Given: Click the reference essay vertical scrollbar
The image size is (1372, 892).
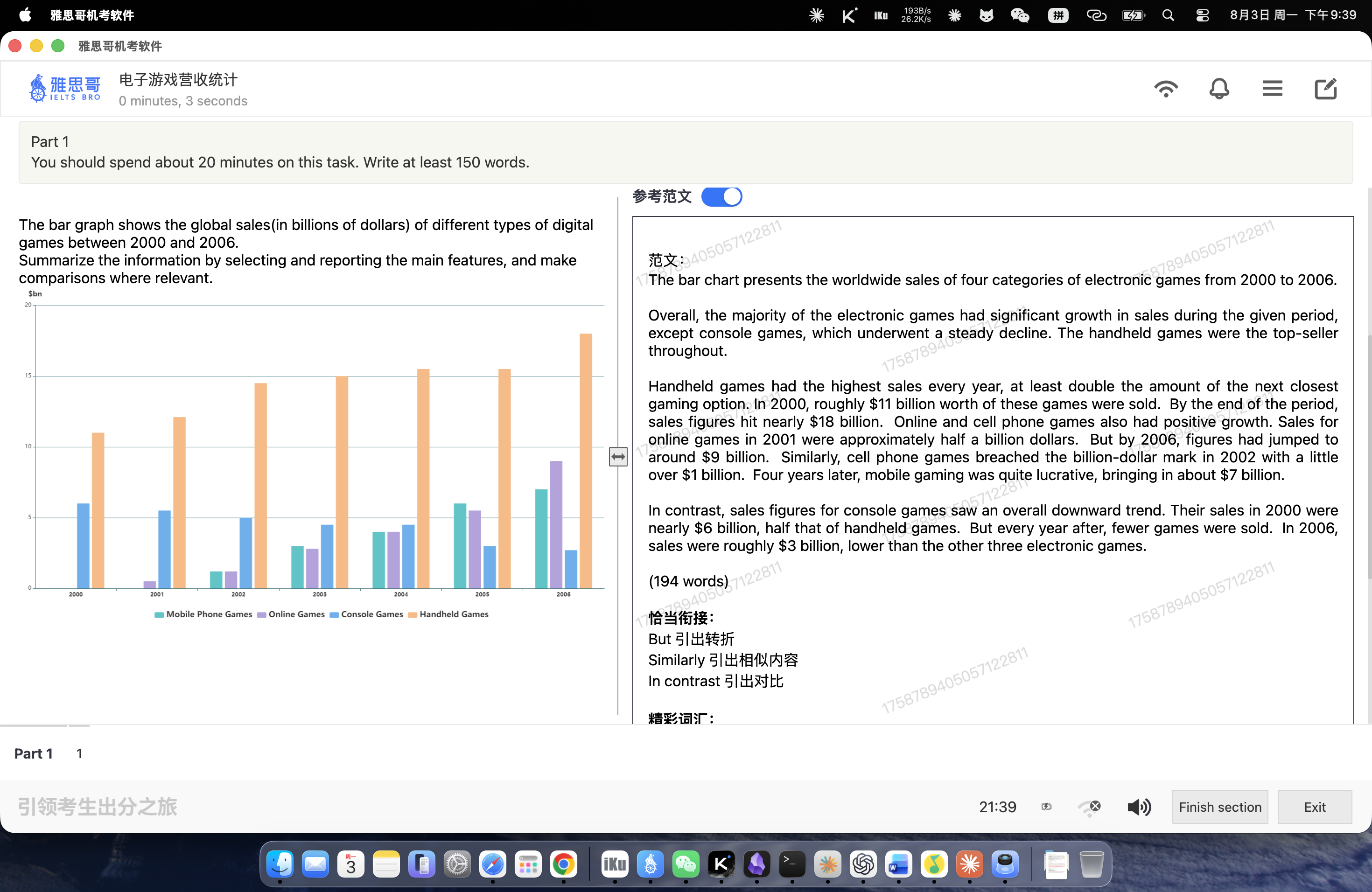Looking at the screenshot, I should click(1369, 456).
